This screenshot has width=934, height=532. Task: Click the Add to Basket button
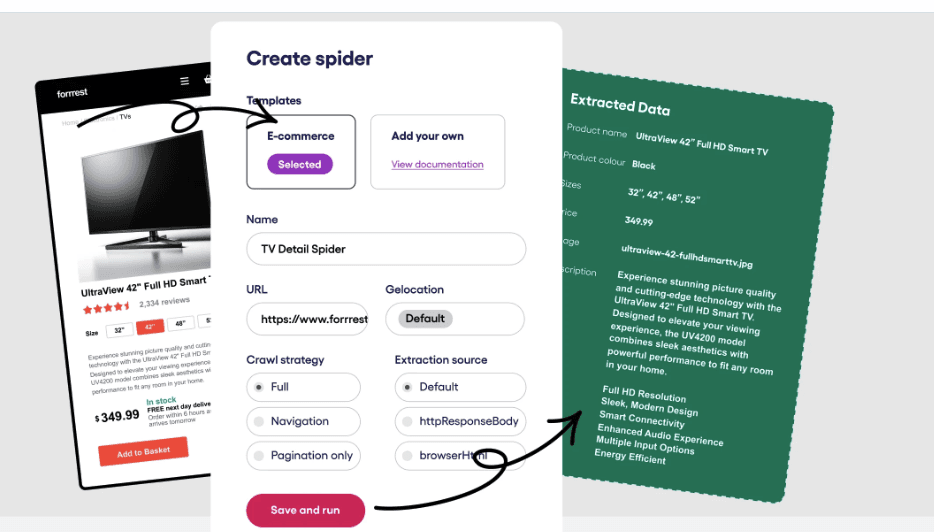(x=142, y=453)
